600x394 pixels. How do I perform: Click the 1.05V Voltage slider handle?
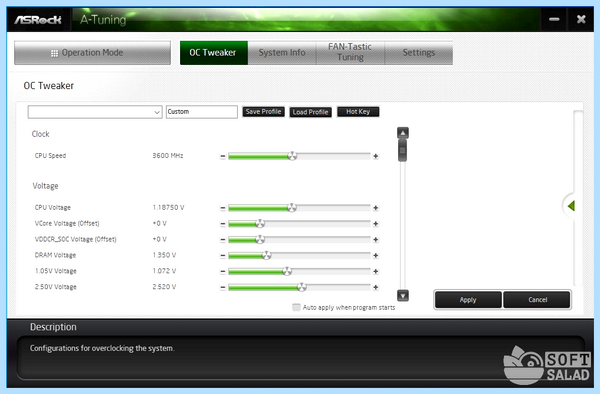pos(287,271)
